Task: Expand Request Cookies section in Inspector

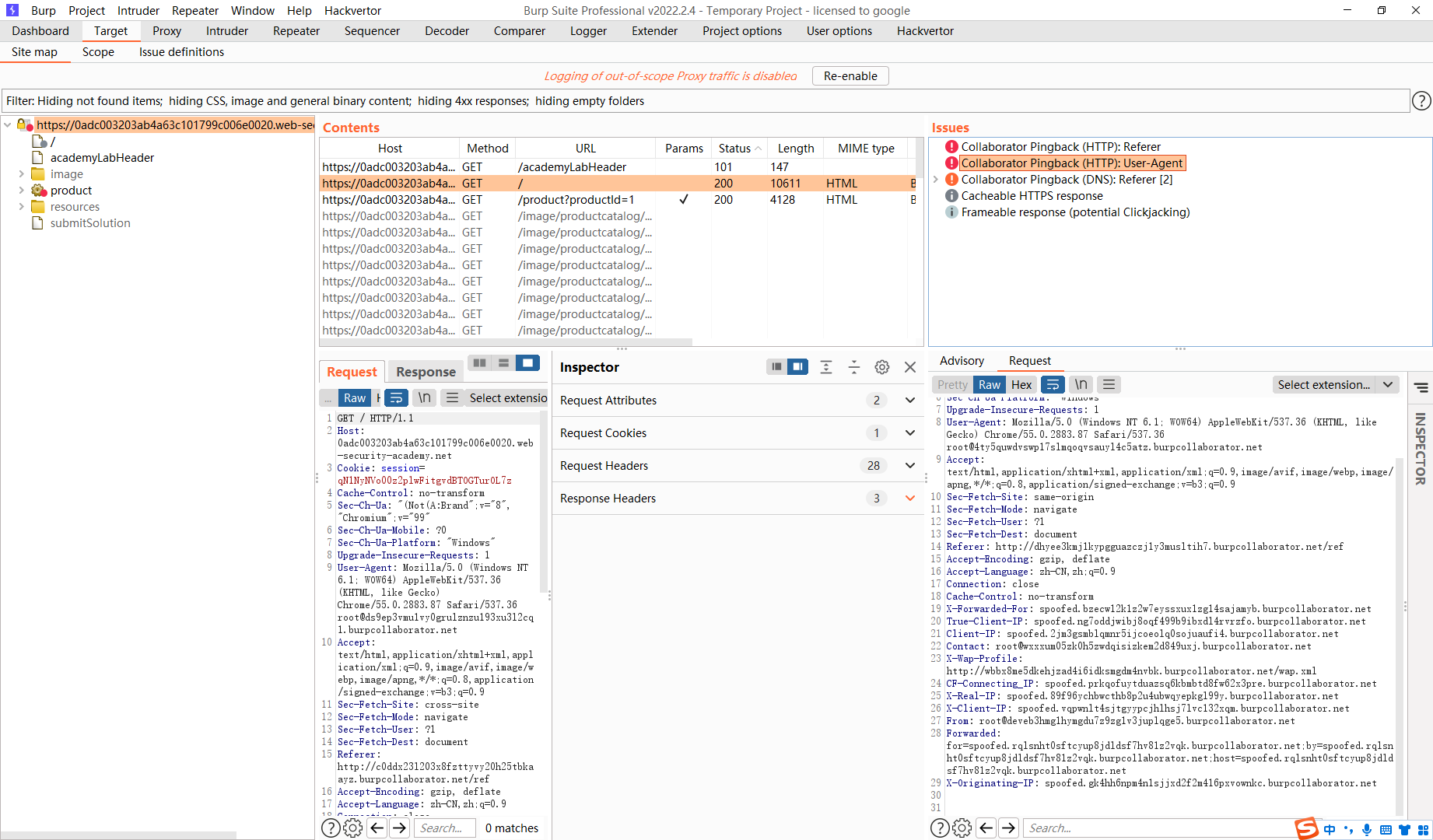Action: [910, 432]
